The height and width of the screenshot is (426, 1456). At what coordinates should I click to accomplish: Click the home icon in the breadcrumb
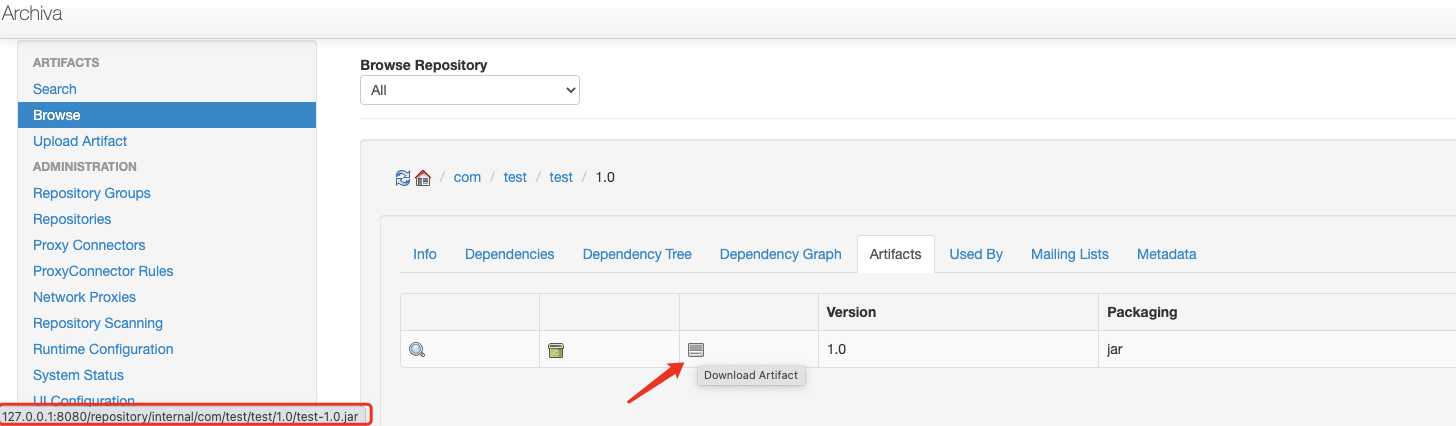click(x=422, y=178)
